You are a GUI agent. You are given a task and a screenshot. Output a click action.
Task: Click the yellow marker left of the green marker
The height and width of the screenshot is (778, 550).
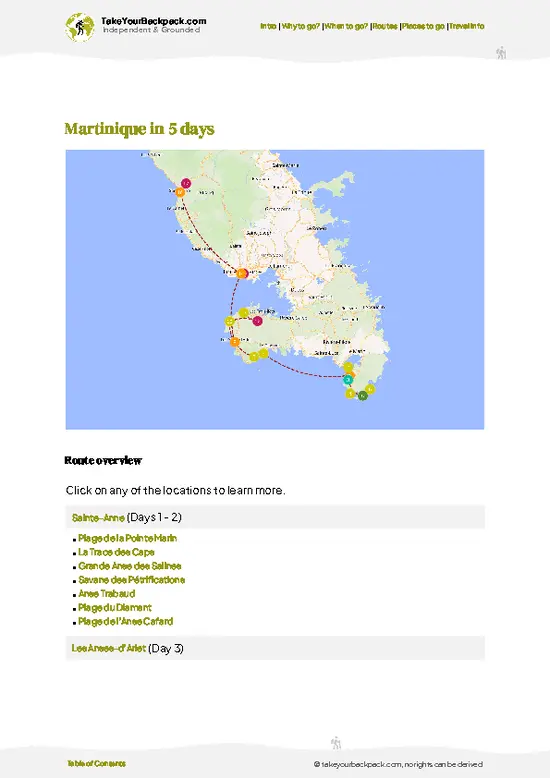[350, 393]
